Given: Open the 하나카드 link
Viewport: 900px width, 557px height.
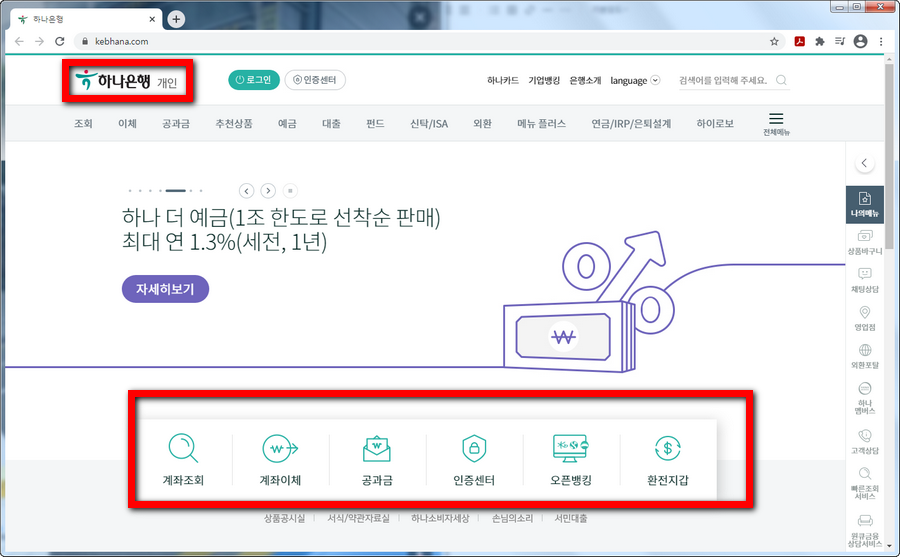Looking at the screenshot, I should coord(503,80).
